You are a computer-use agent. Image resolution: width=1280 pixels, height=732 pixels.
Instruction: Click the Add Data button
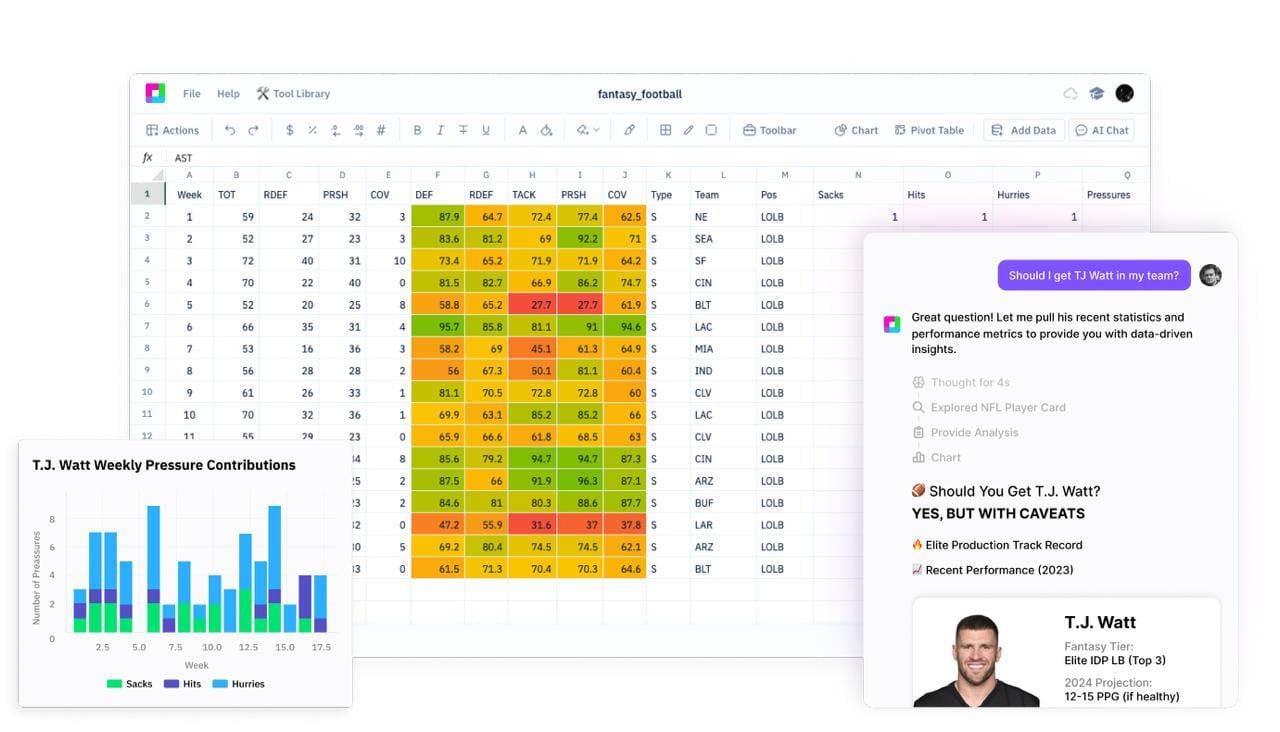pyautogui.click(x=1022, y=130)
